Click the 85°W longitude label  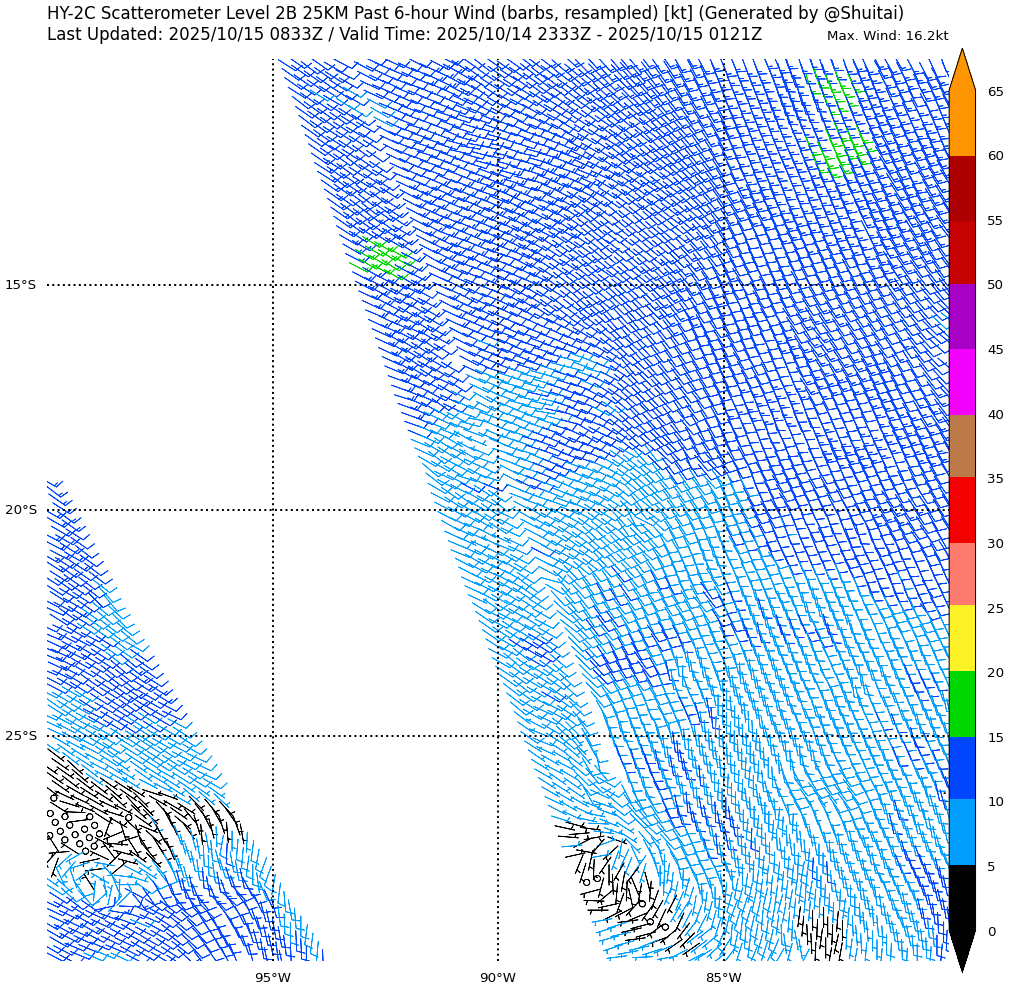(724, 978)
